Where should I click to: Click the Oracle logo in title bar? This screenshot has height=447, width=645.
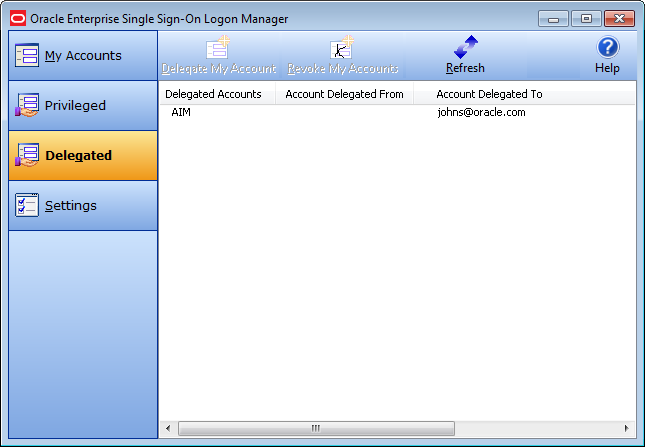[18, 19]
